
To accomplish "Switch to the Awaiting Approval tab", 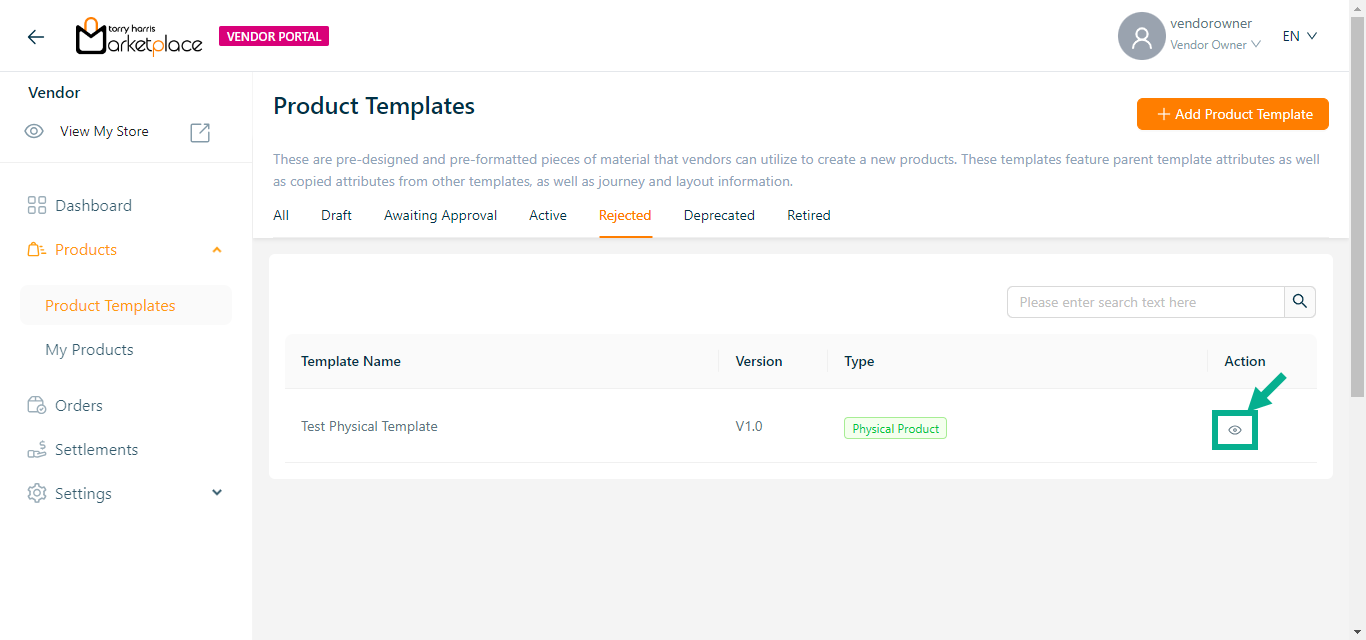I will 440,216.
